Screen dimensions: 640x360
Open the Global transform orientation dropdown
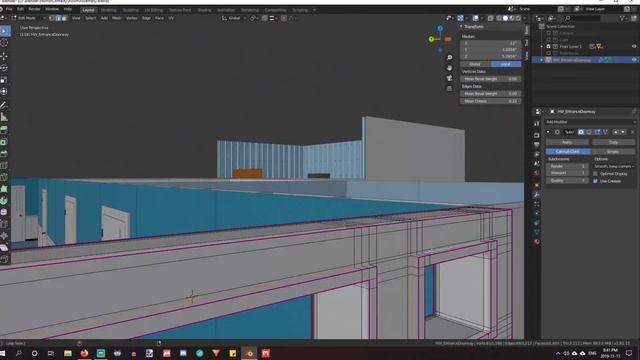point(234,18)
